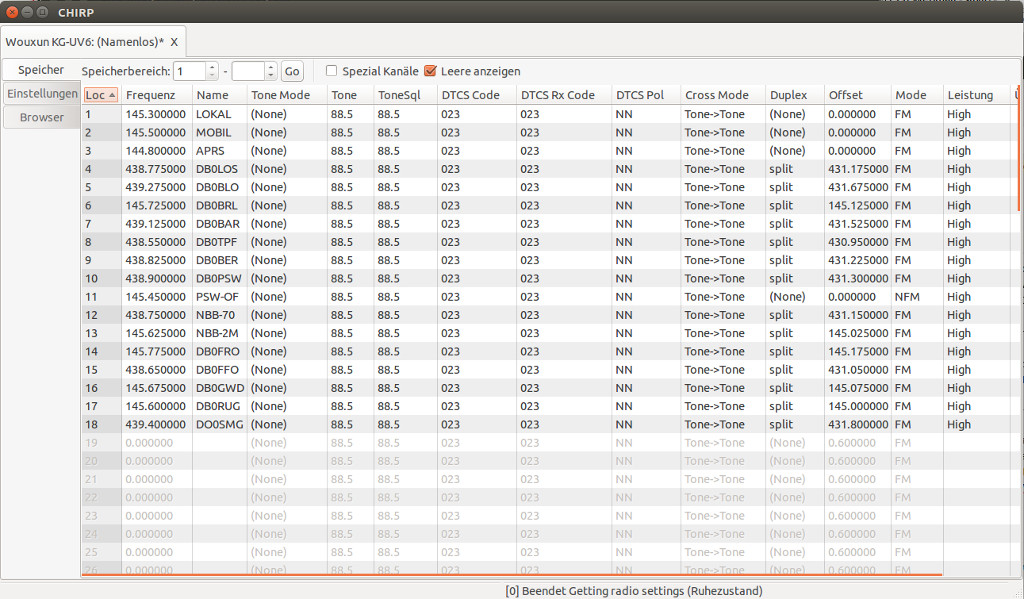Switch to the Browser tab
1024x599 pixels.
[x=42, y=118]
